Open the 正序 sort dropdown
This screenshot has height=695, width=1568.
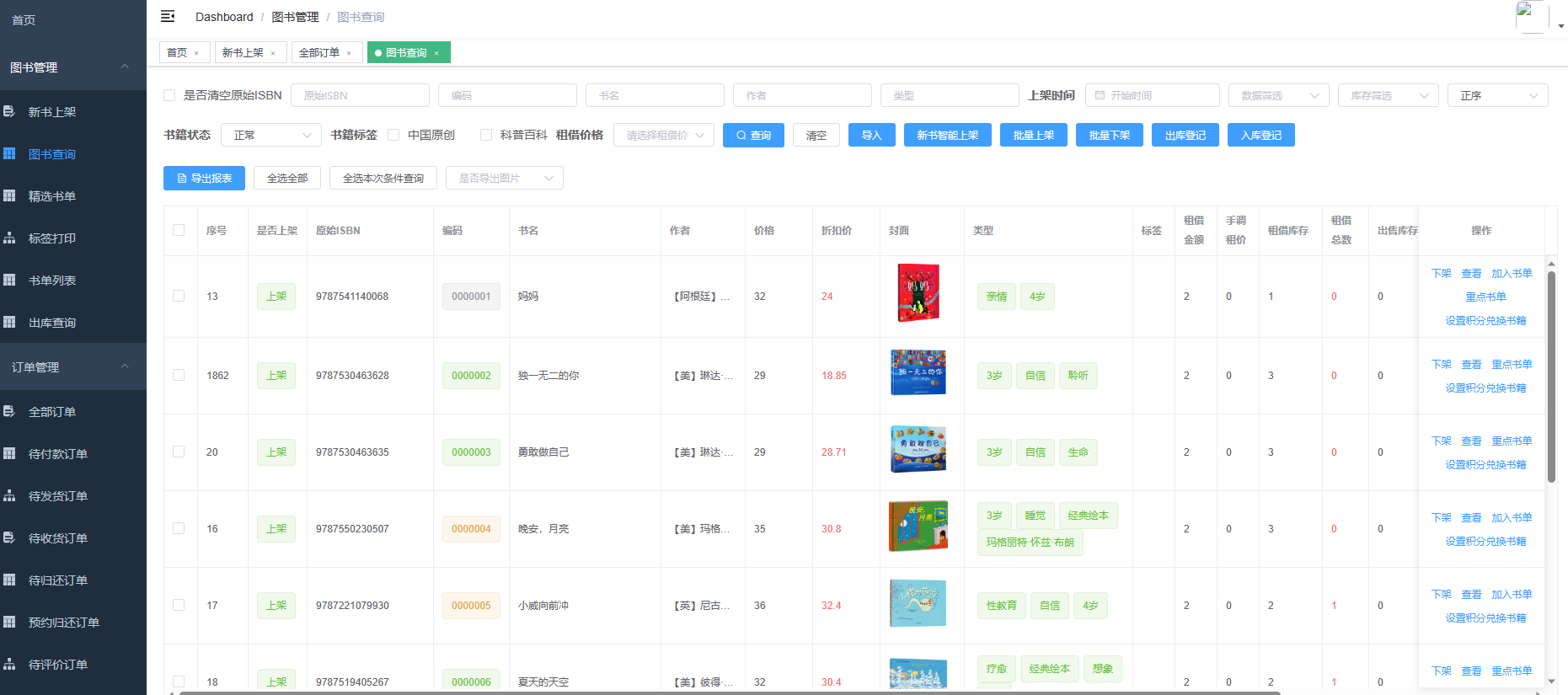click(x=1497, y=95)
